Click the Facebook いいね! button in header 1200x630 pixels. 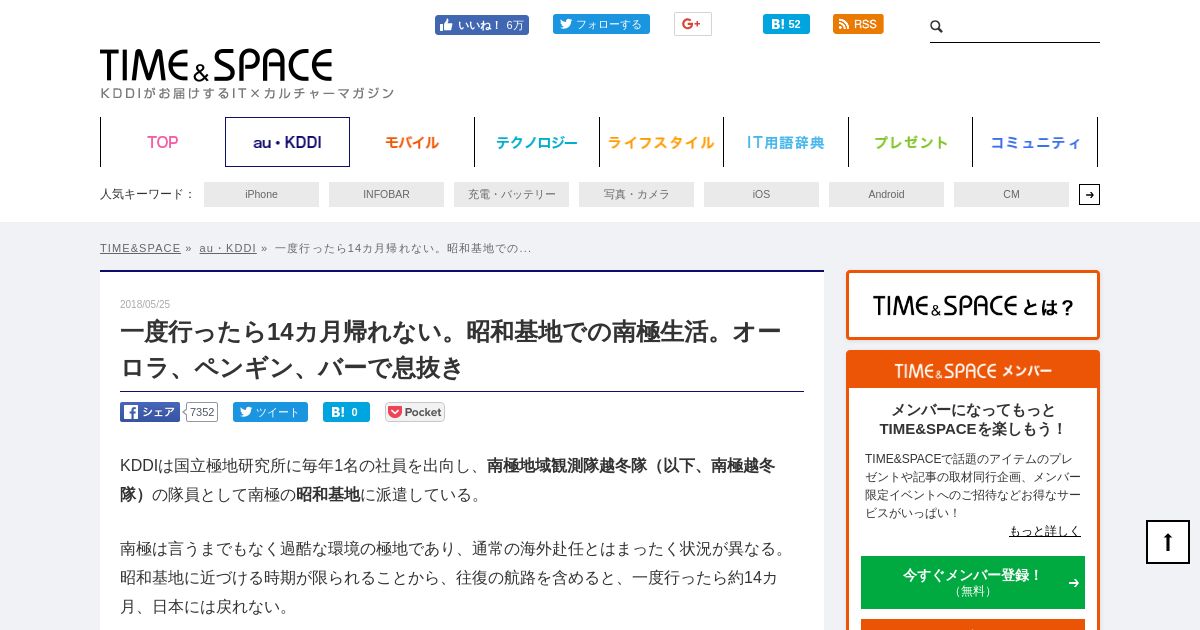click(x=482, y=25)
